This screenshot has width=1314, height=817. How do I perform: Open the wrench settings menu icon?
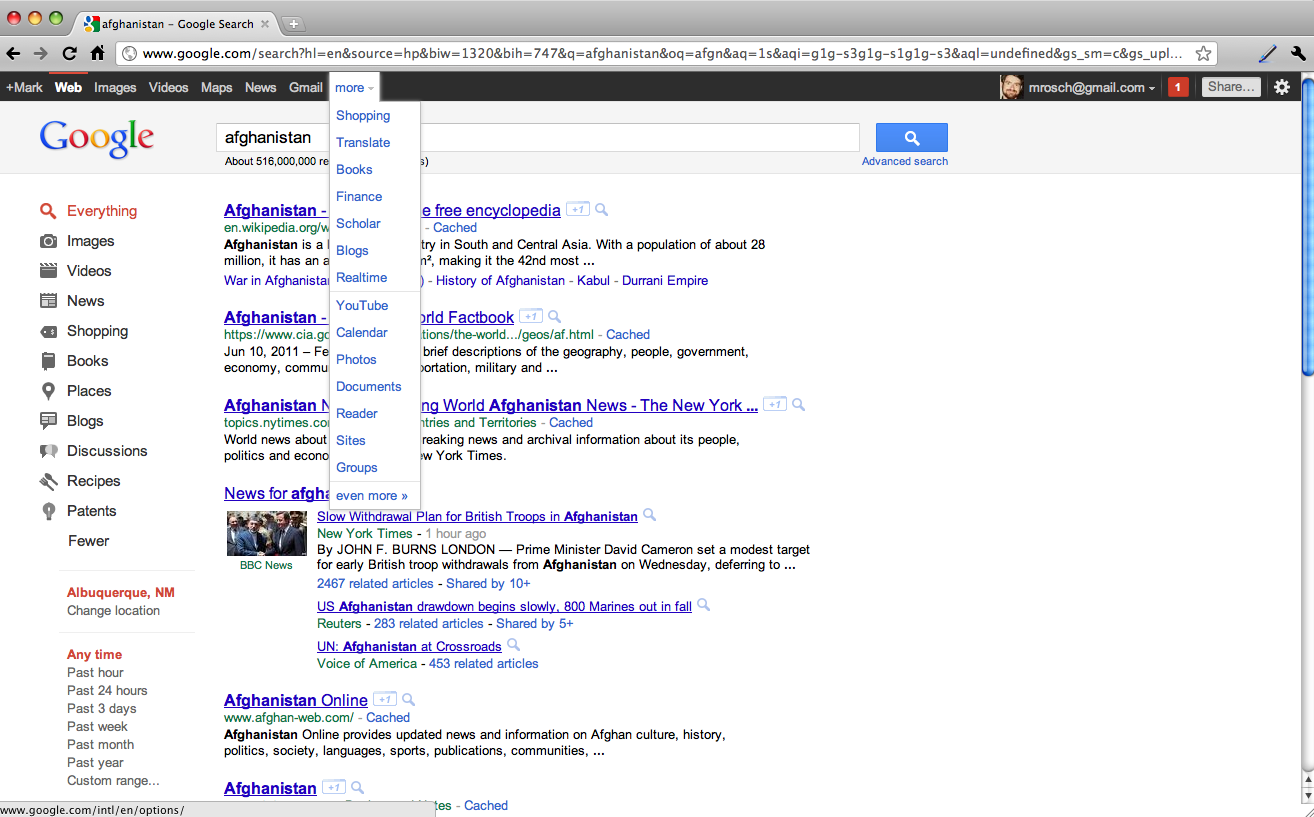tap(1298, 53)
